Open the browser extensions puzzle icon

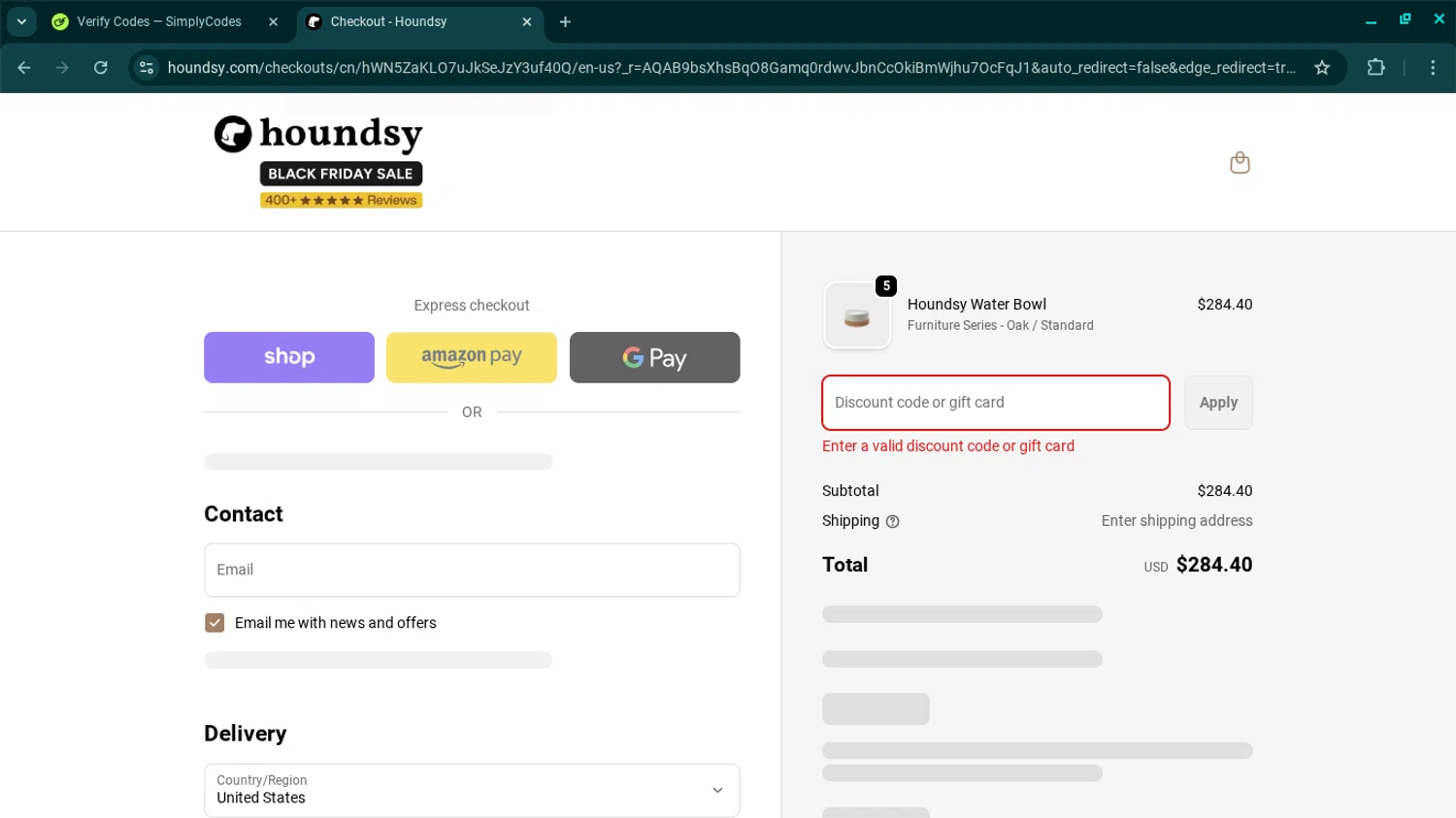tap(1375, 68)
